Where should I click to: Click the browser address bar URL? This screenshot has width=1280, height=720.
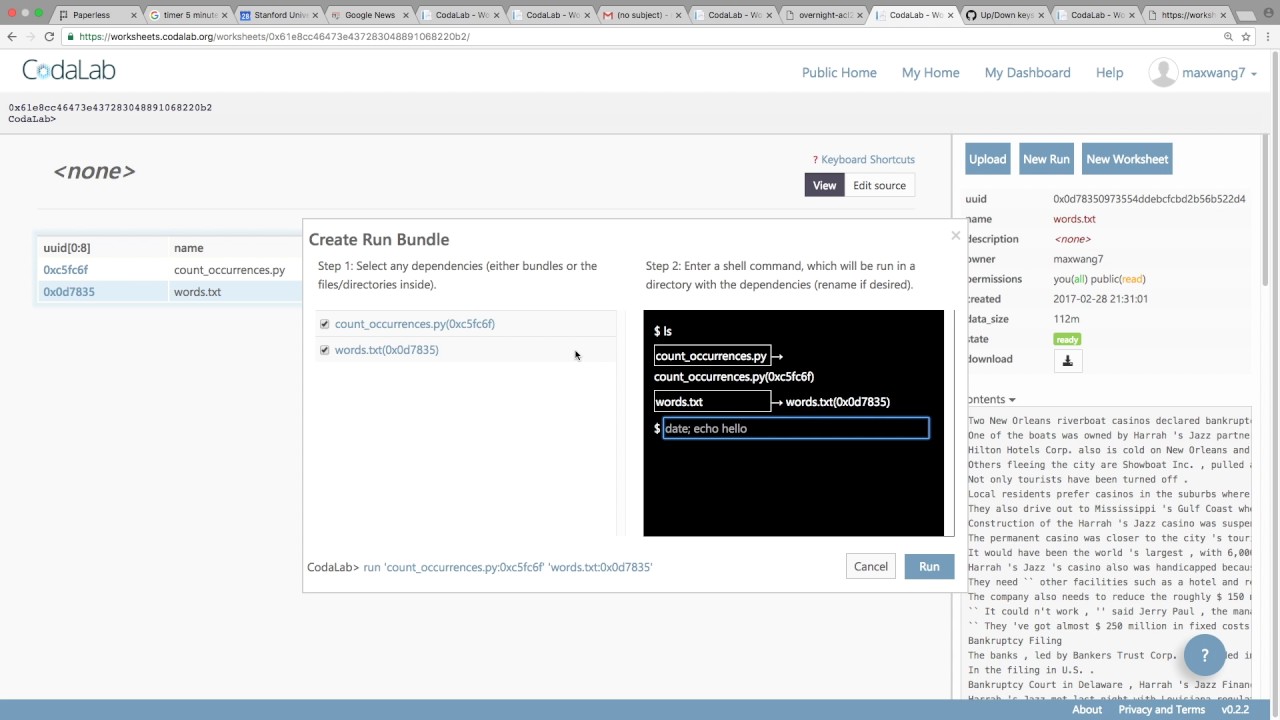274,36
